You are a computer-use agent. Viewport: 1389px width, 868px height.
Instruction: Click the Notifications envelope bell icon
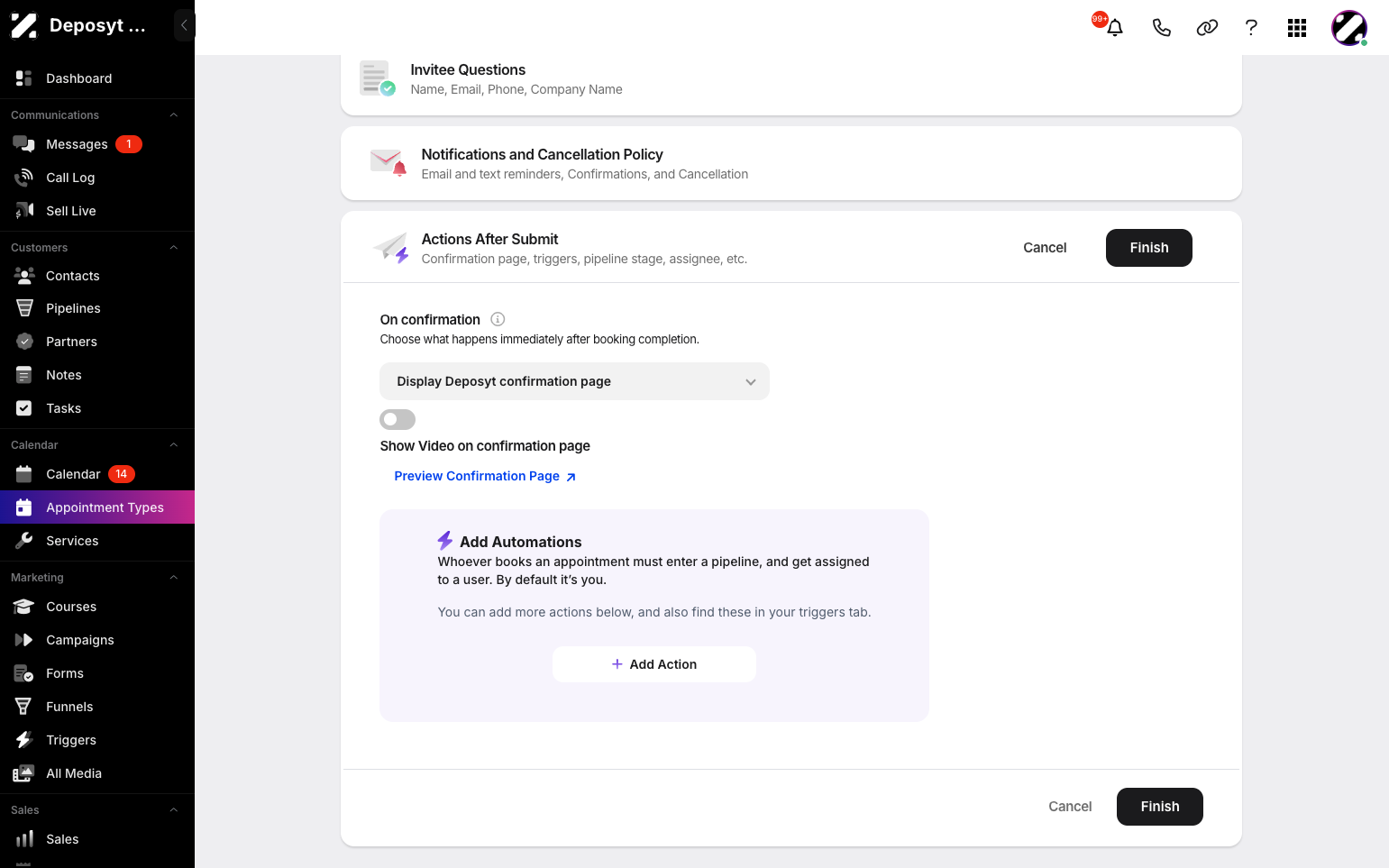388,163
